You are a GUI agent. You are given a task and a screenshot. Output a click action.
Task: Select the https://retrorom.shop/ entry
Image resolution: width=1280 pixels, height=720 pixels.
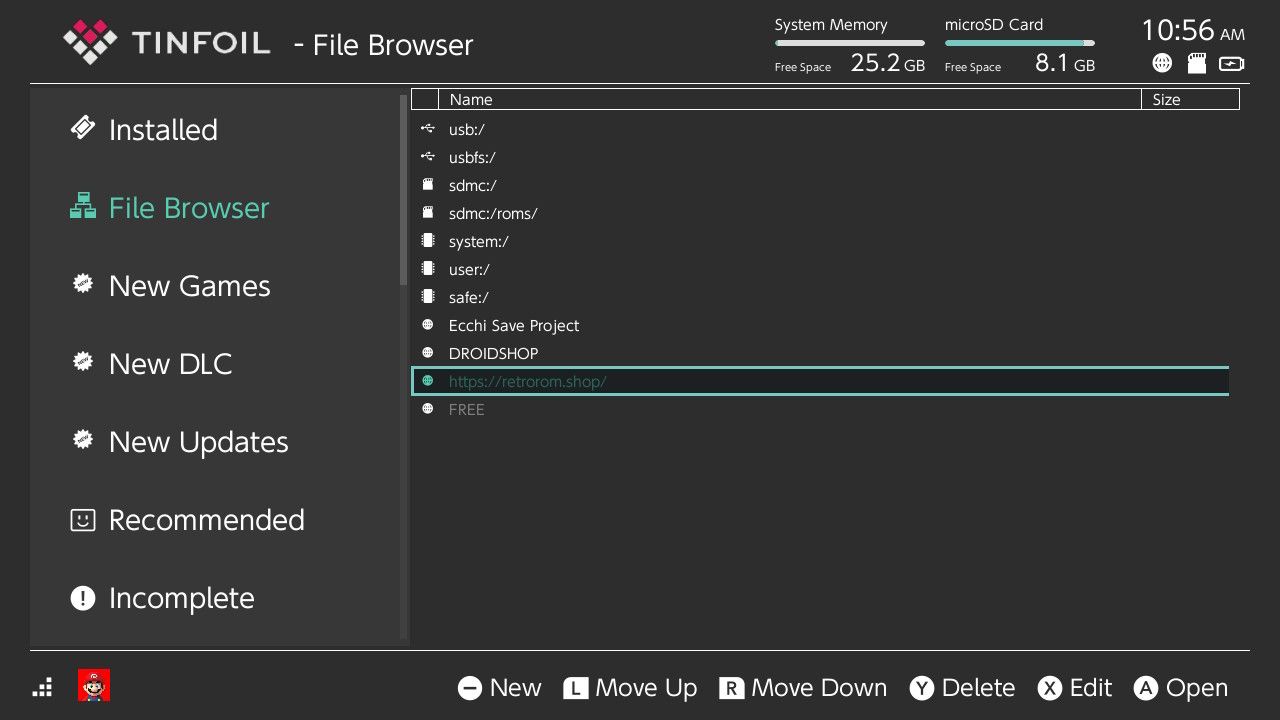[820, 381]
